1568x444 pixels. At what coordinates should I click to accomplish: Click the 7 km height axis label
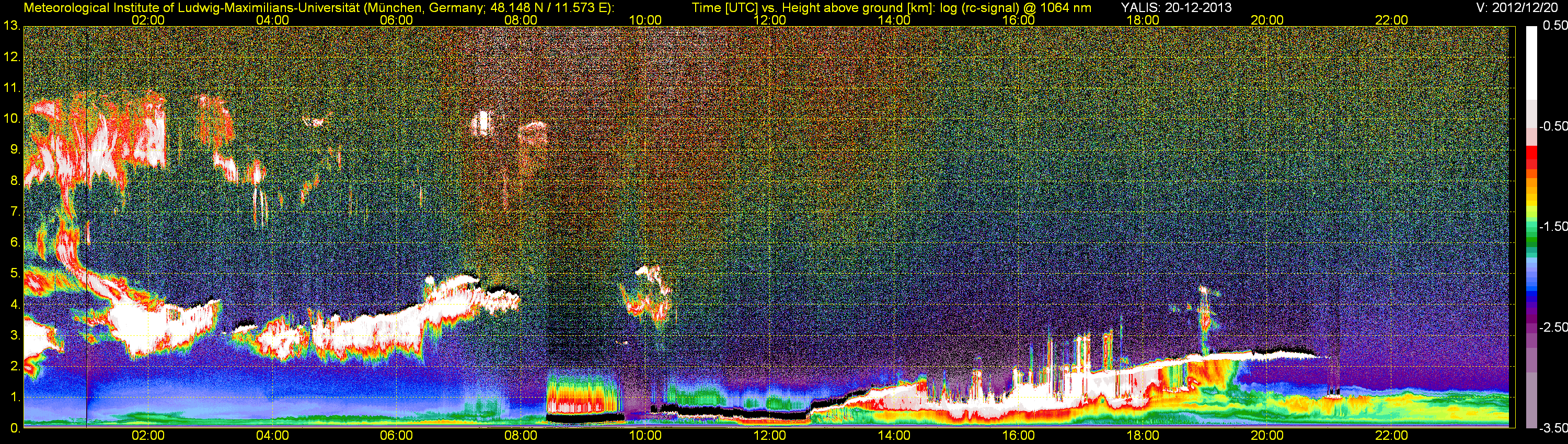pyautogui.click(x=15, y=212)
